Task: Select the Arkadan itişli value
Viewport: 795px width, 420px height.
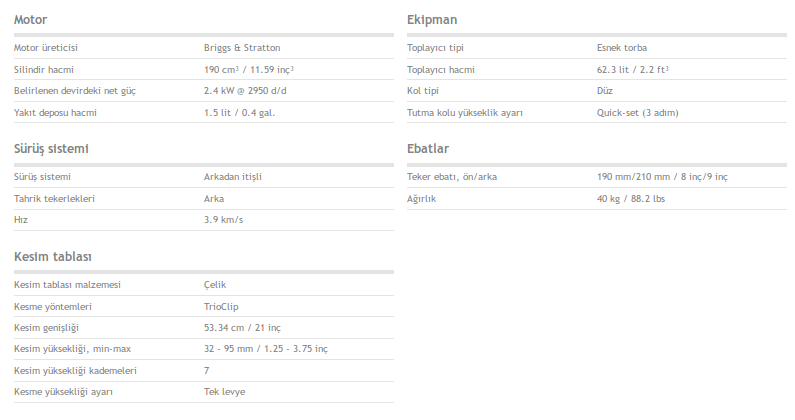Action: pos(232,177)
